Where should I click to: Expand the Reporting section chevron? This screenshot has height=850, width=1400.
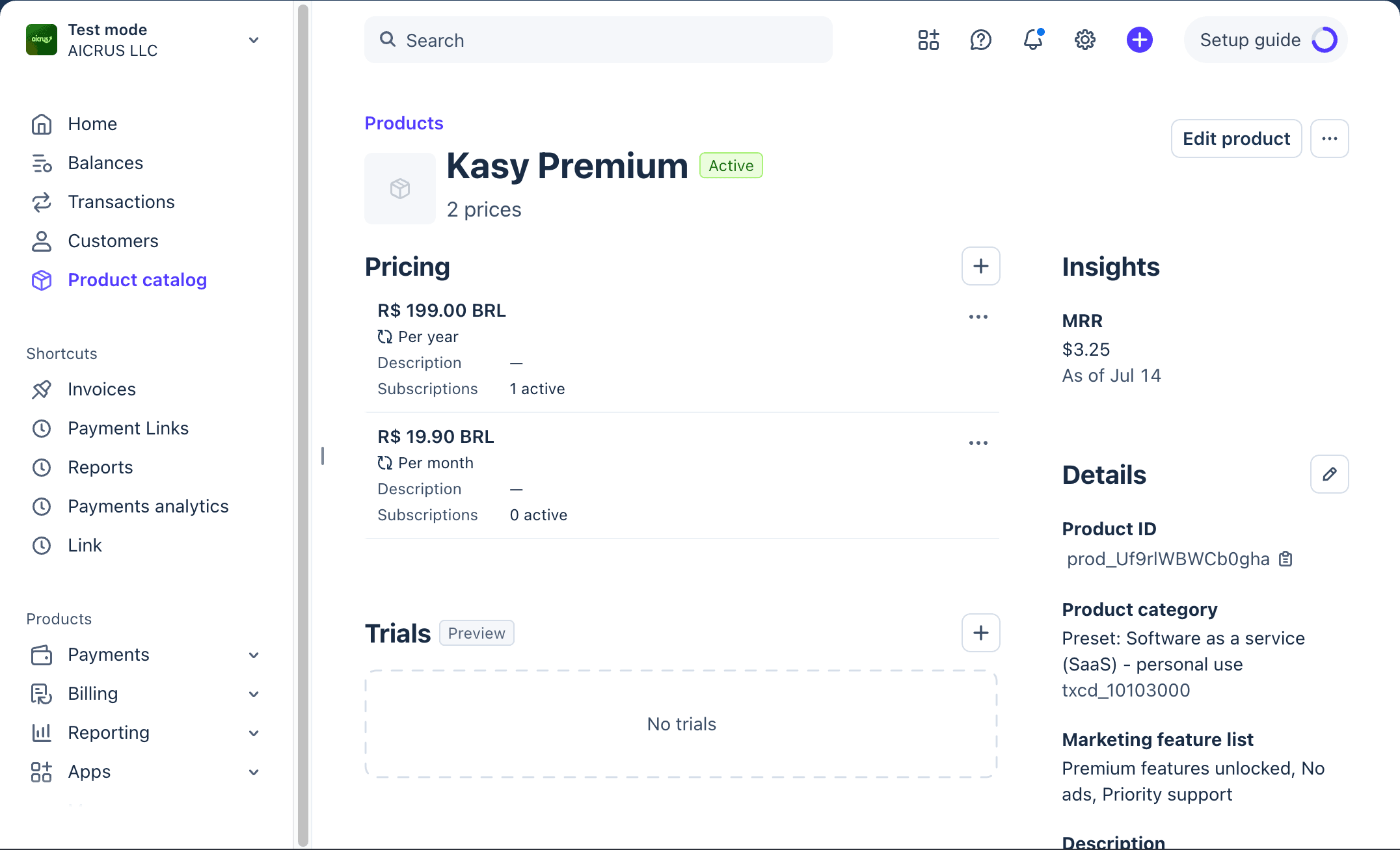254,733
